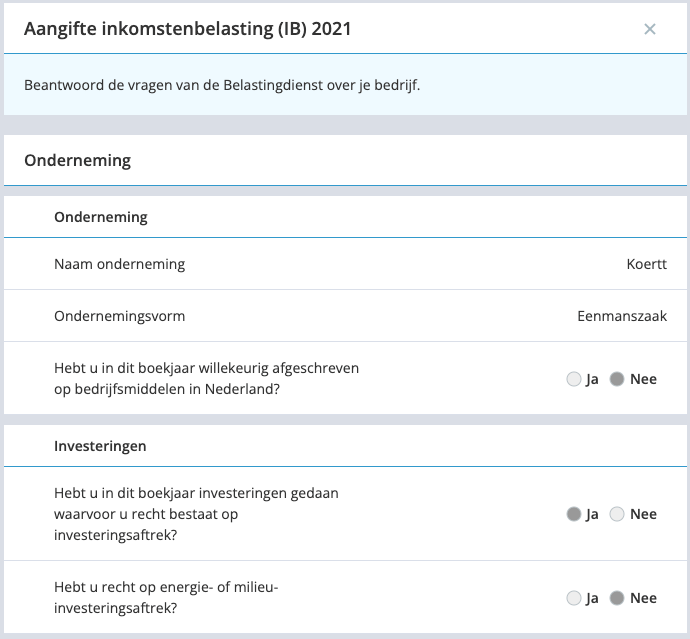Pick Ja for energie- of milieu-investeringsaftrek
The width and height of the screenshot is (690, 639).
click(x=574, y=598)
